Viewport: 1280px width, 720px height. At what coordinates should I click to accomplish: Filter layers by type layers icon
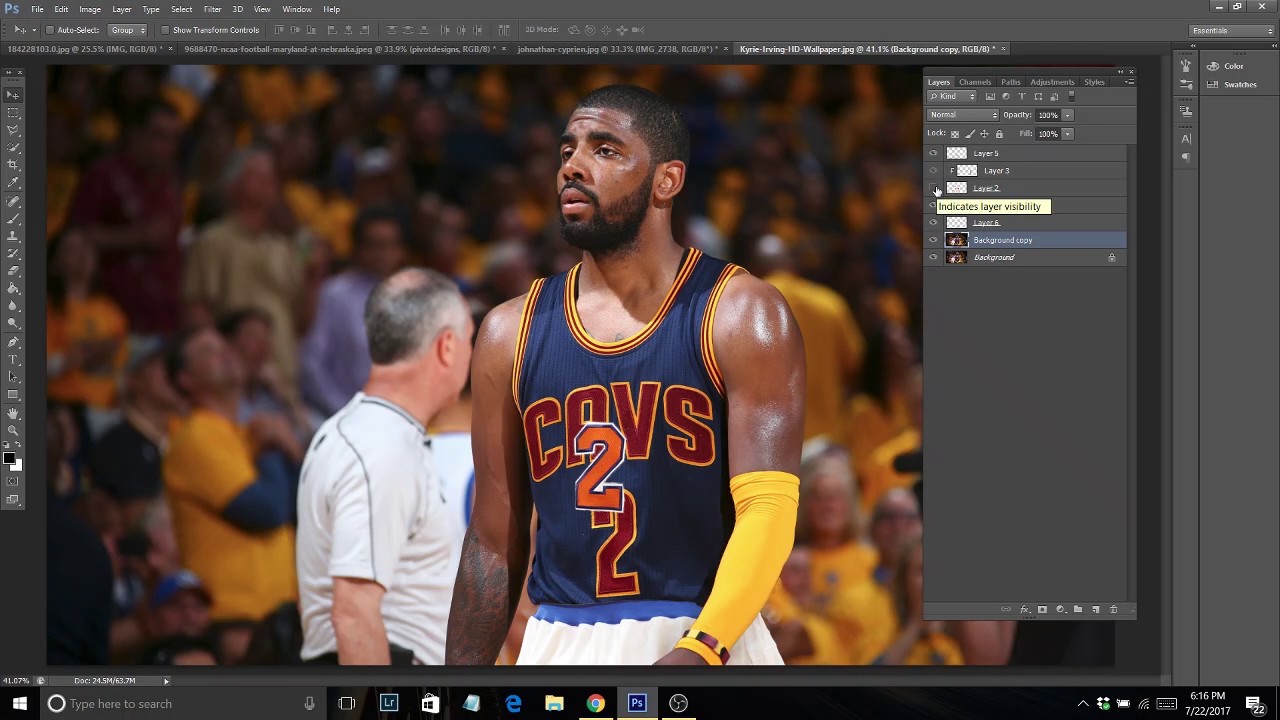pyautogui.click(x=1022, y=97)
